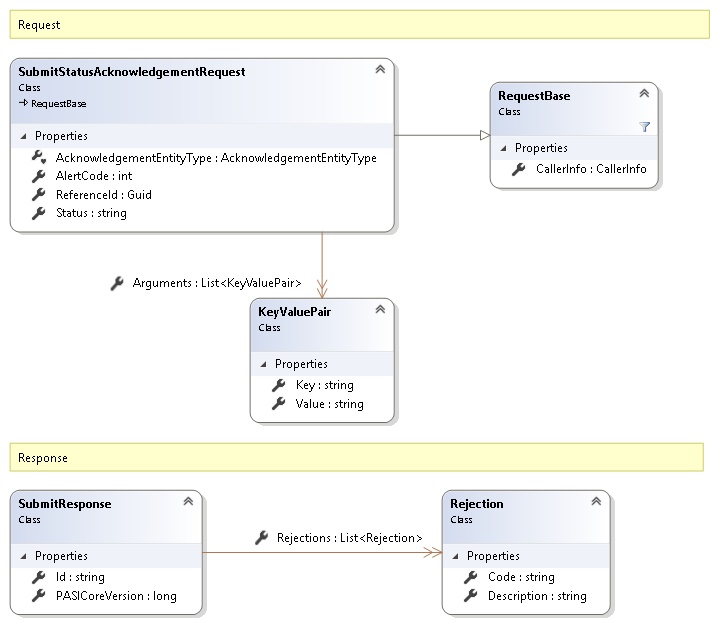Screen dimensions: 718x623
Task: Click the wrench icon beside AlertCode property
Action: click(x=38, y=176)
